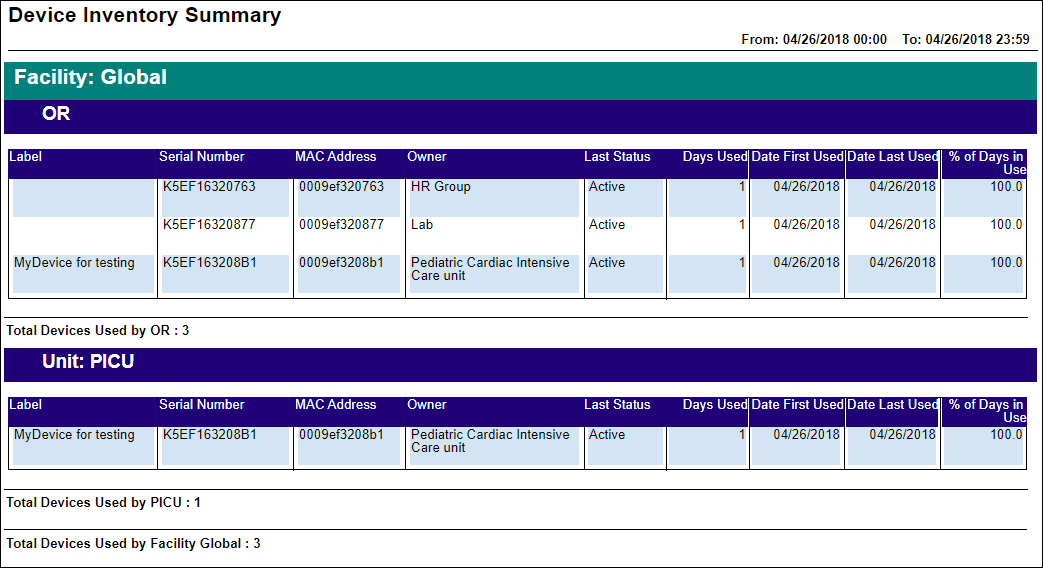
Task: Click Date First Used of MyDevice in OR table
Action: pos(806,263)
